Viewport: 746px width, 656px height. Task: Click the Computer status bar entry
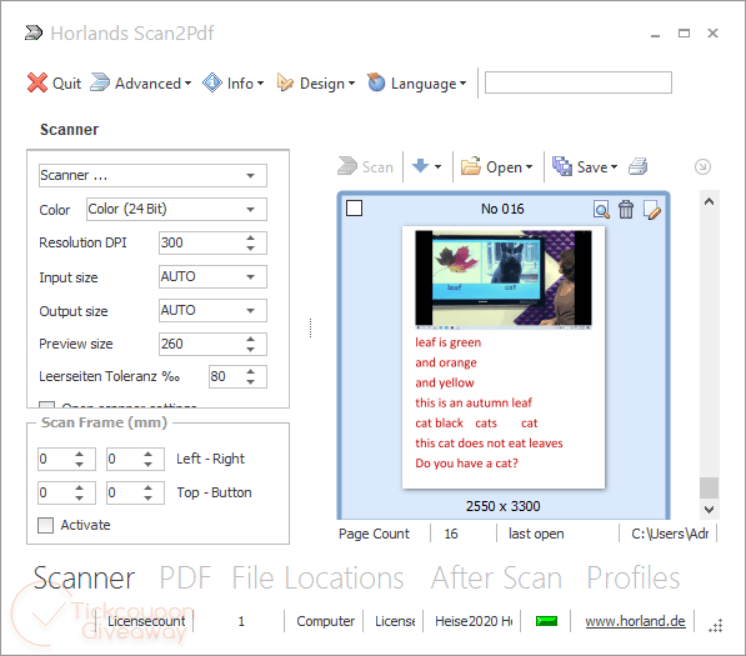tap(325, 621)
